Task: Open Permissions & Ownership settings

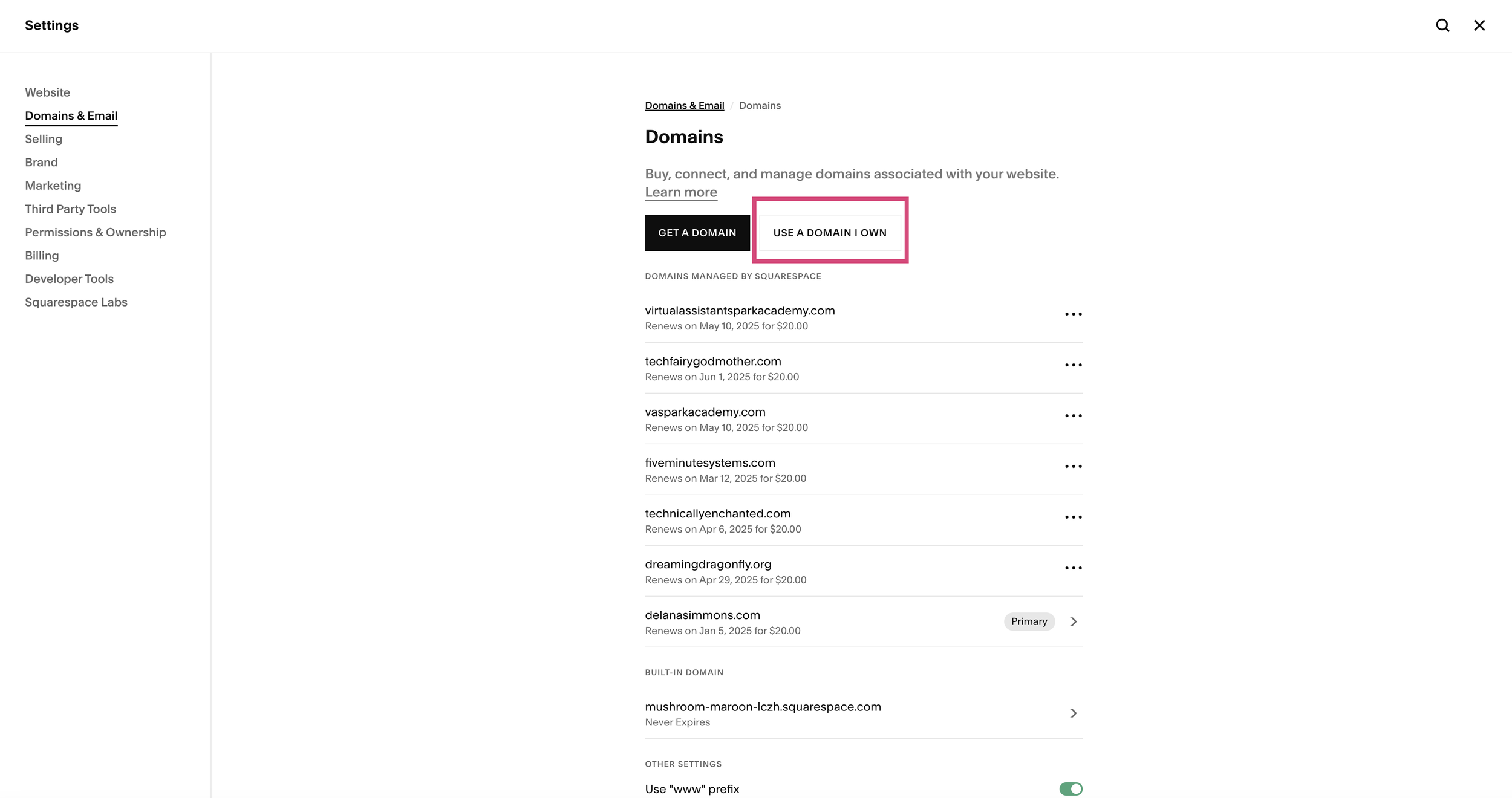Action: click(x=95, y=232)
